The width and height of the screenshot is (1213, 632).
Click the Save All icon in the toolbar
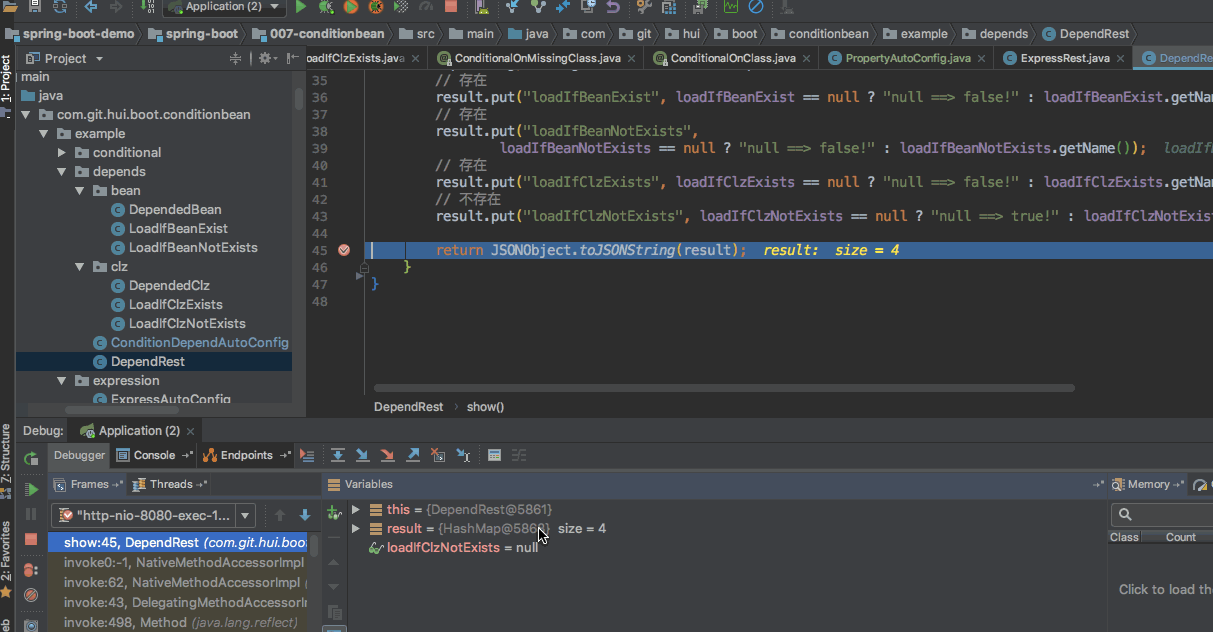(35, 9)
